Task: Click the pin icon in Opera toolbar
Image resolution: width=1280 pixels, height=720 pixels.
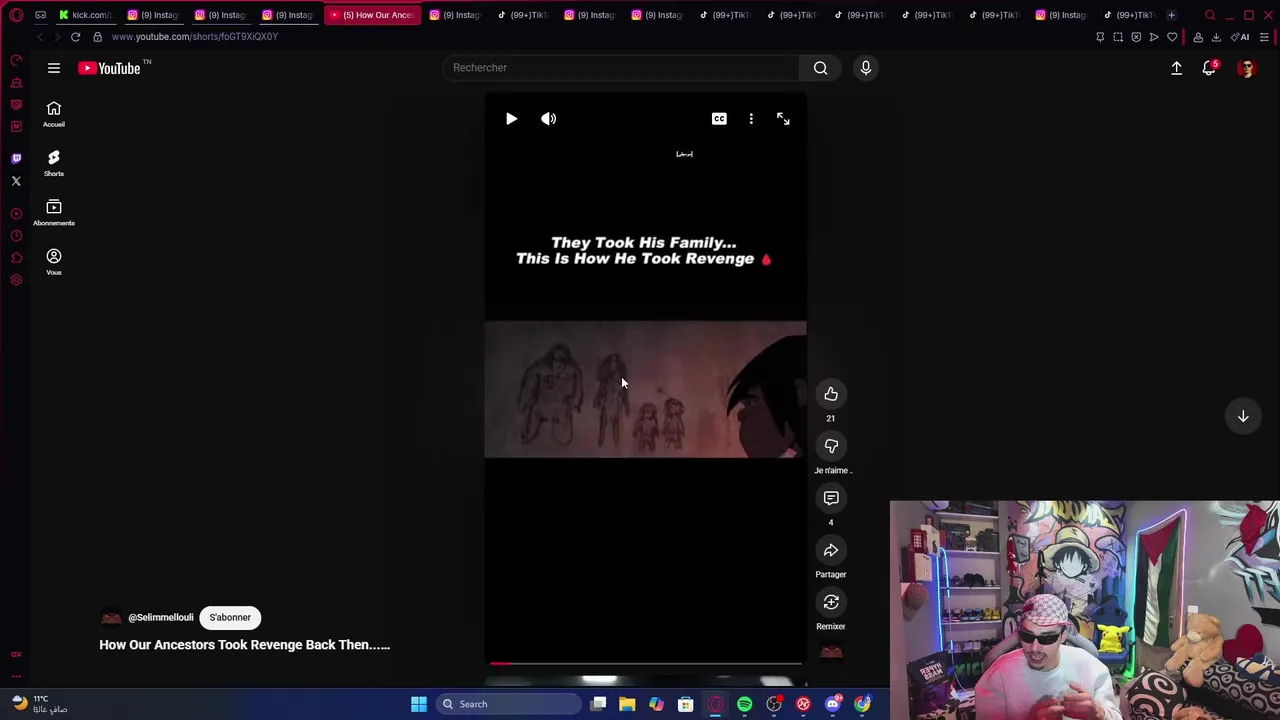Action: click(x=1100, y=37)
